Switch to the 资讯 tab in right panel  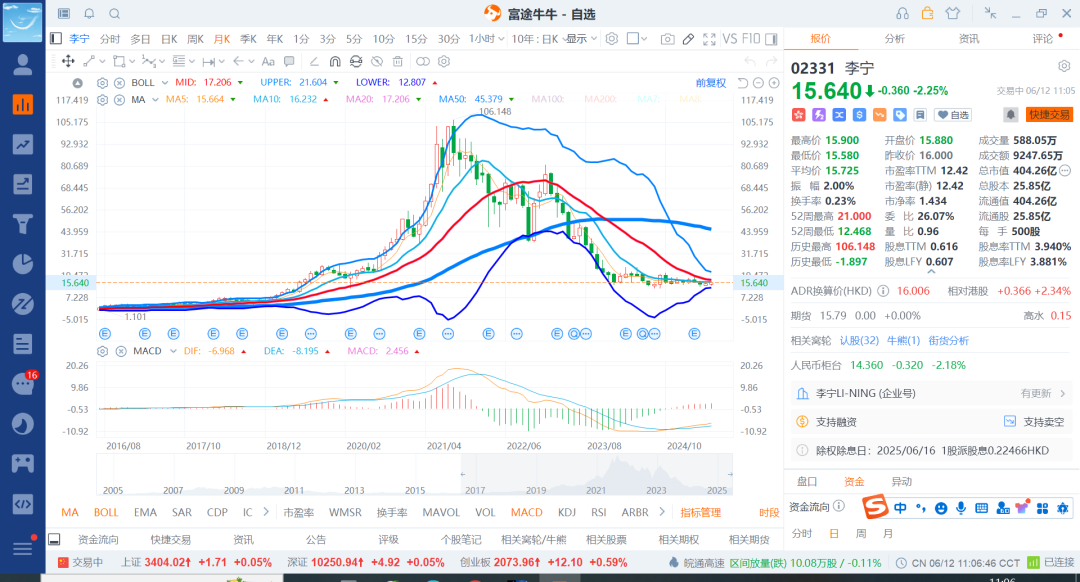(968, 39)
